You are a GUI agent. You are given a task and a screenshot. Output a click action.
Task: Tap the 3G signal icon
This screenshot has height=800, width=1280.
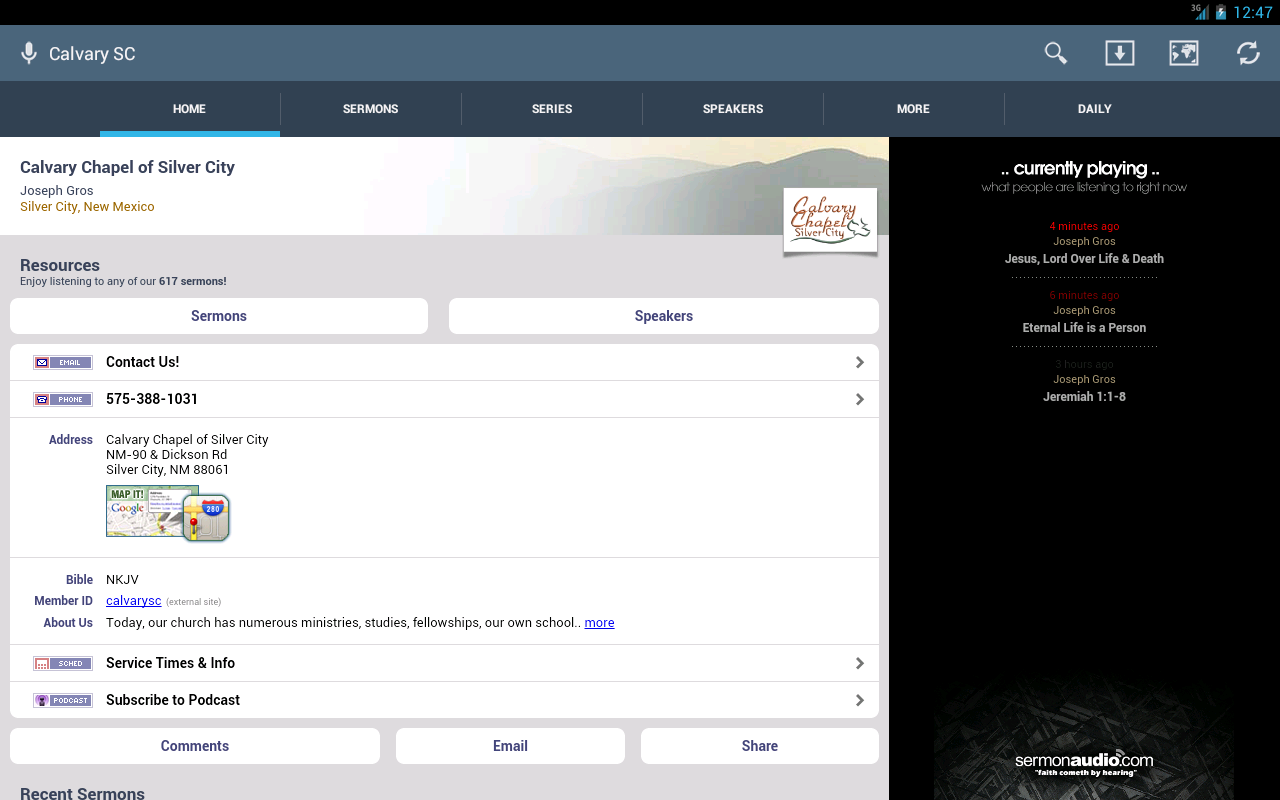[1199, 12]
